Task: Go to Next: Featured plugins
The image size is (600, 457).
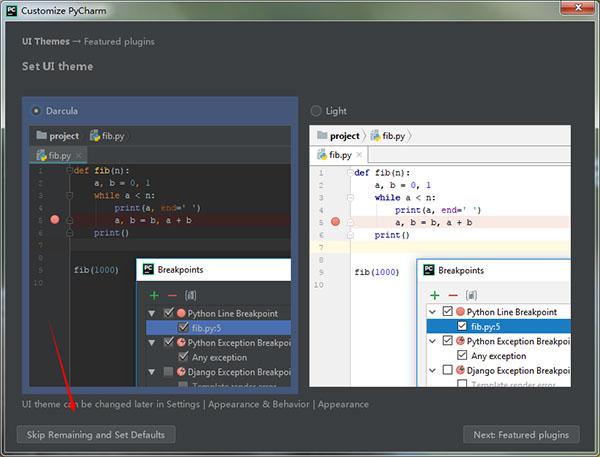Action: point(521,434)
